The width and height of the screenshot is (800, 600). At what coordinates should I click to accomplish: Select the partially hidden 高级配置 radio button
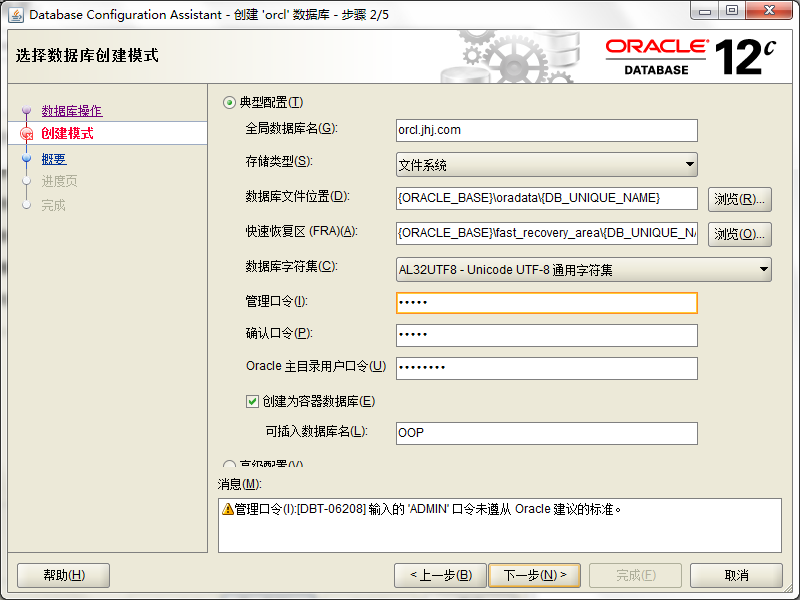[x=229, y=464]
